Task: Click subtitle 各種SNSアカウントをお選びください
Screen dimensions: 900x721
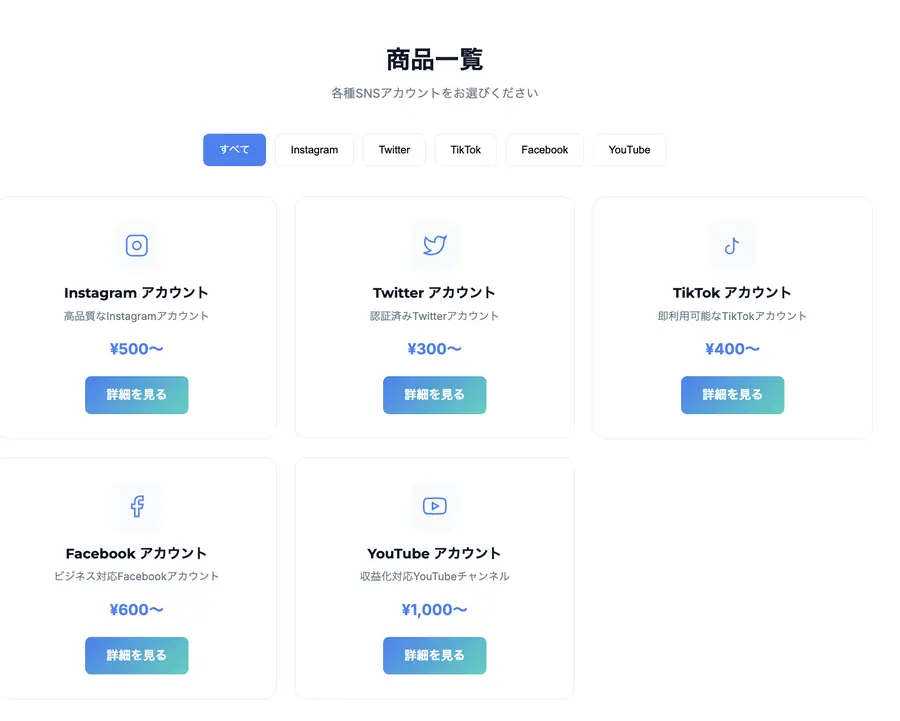Action: click(x=435, y=93)
